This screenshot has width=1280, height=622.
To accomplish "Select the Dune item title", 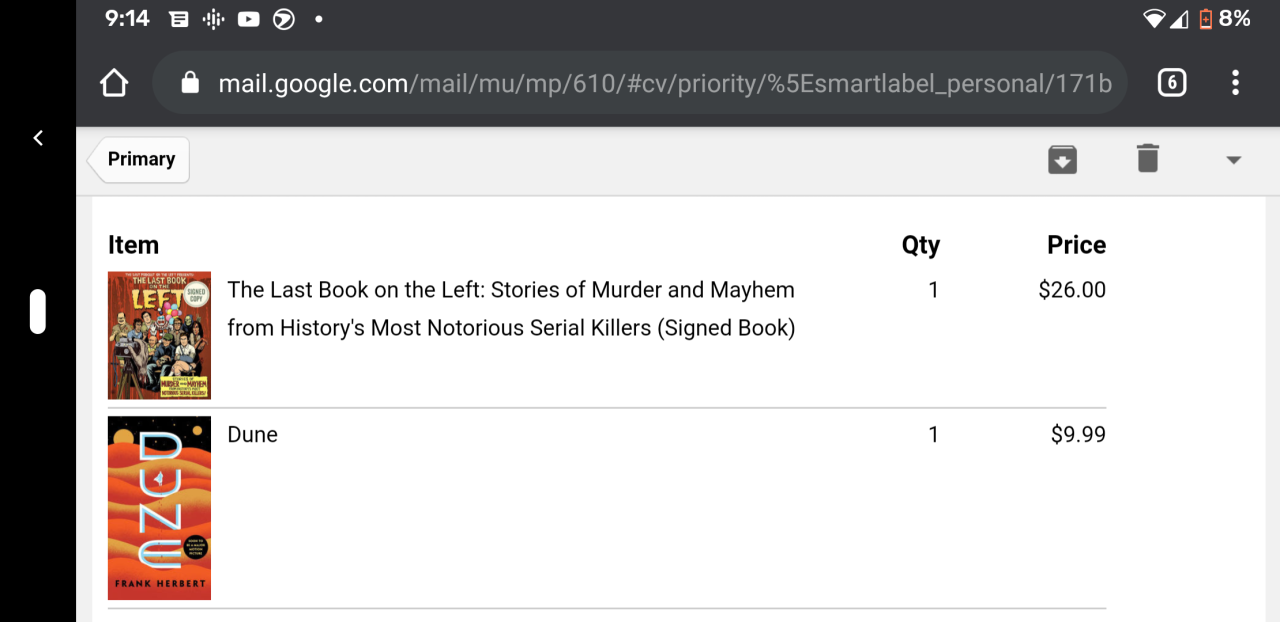I will (252, 435).
